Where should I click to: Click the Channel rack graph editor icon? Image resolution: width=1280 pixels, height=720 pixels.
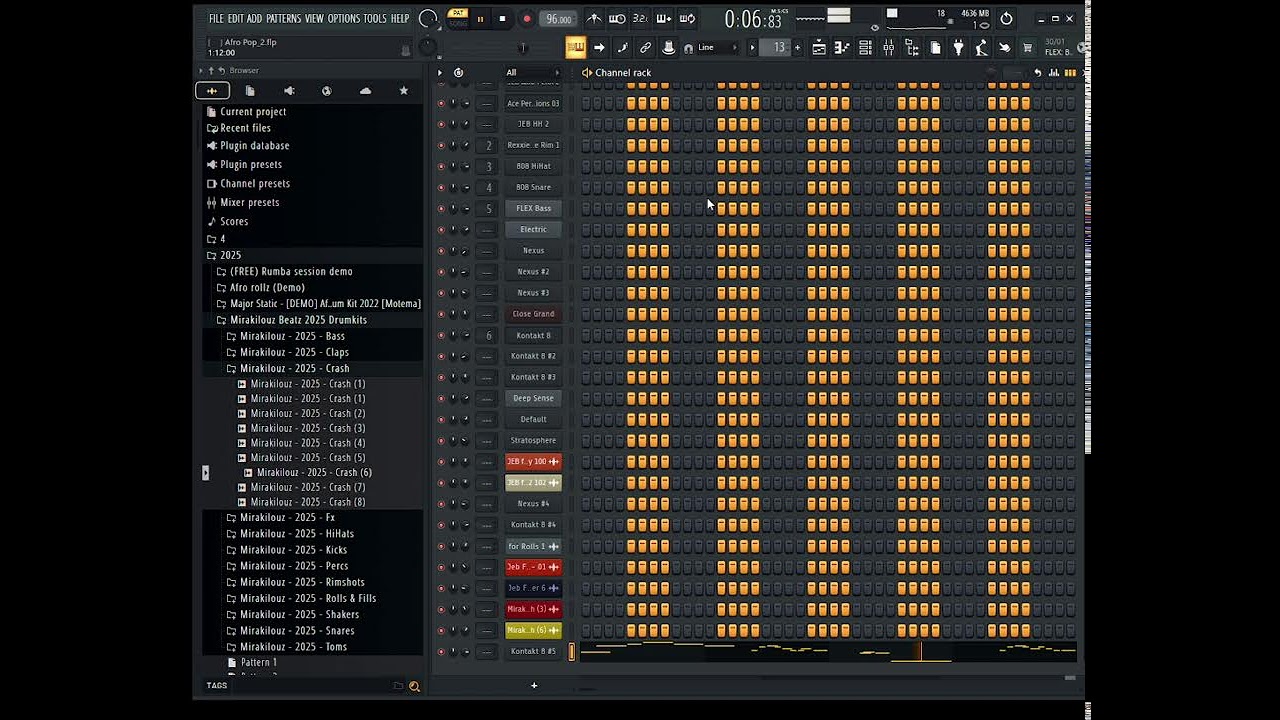[1053, 72]
